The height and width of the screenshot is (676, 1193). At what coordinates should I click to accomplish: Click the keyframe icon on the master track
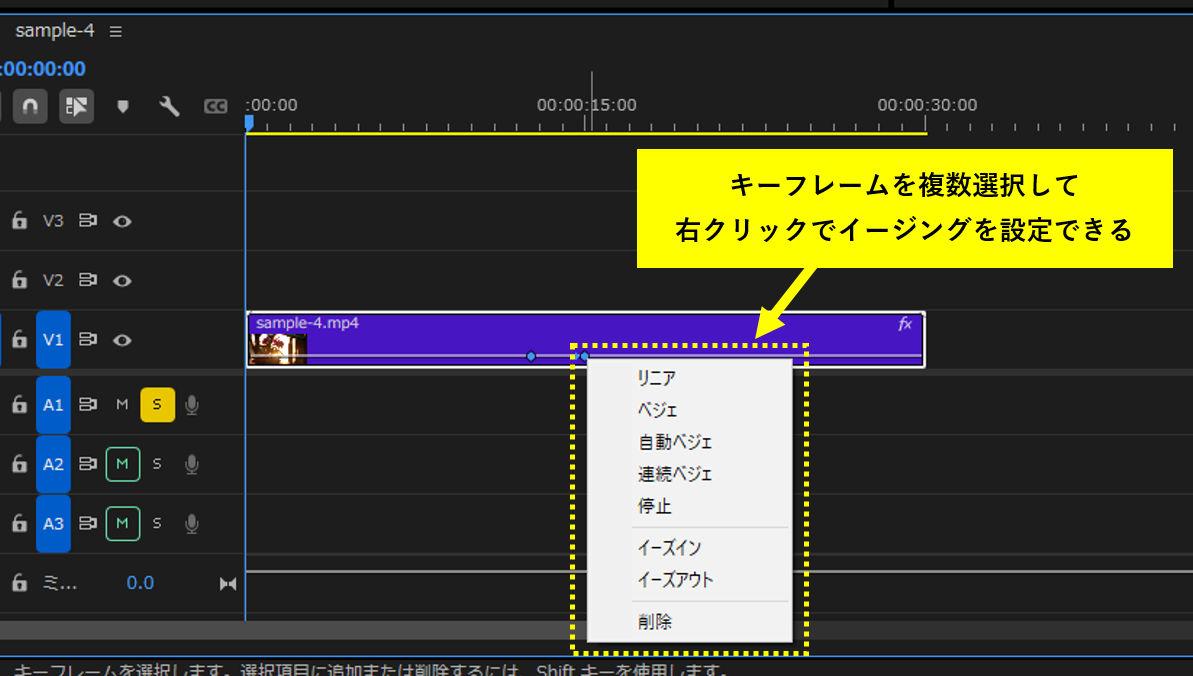[227, 583]
